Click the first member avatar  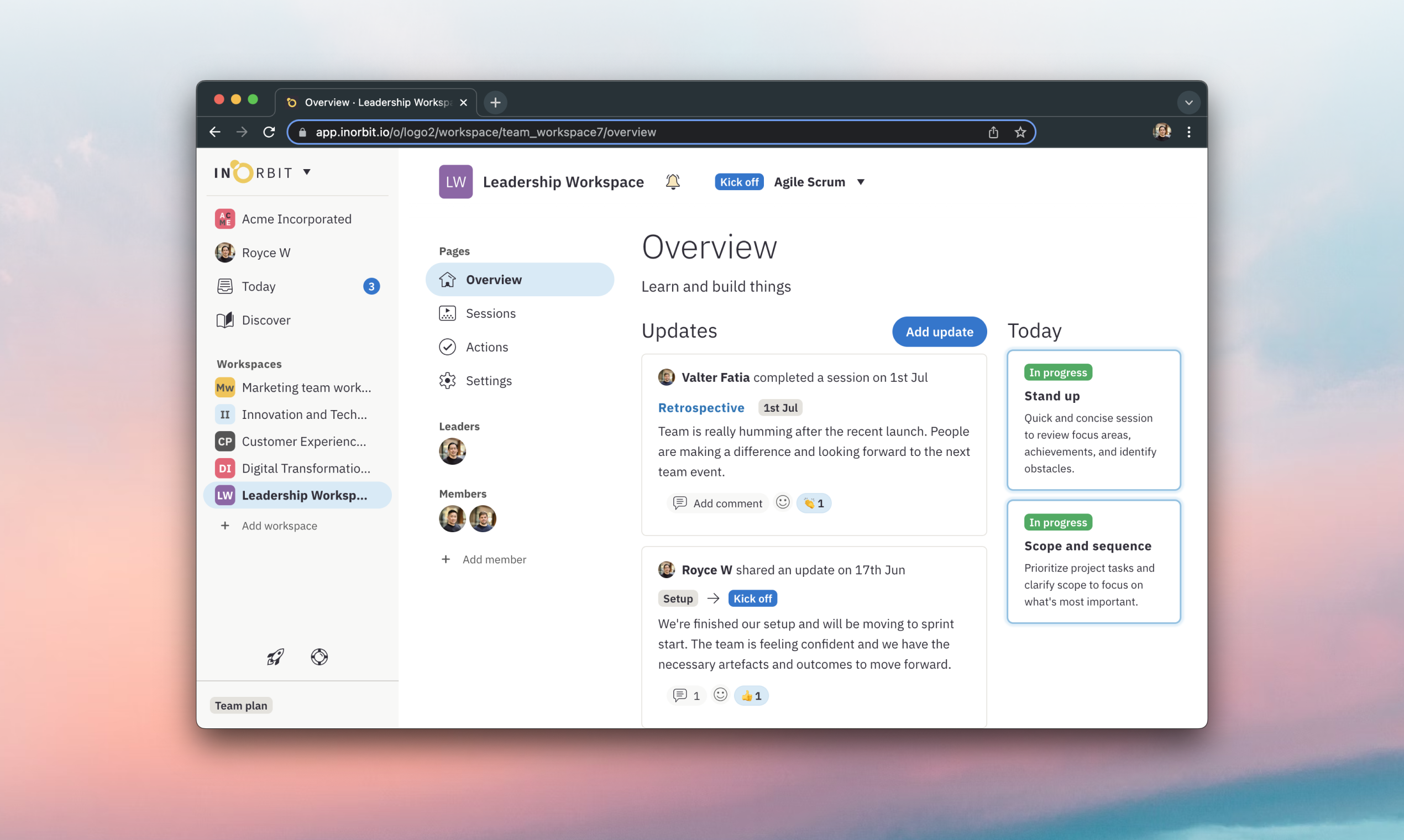point(452,518)
